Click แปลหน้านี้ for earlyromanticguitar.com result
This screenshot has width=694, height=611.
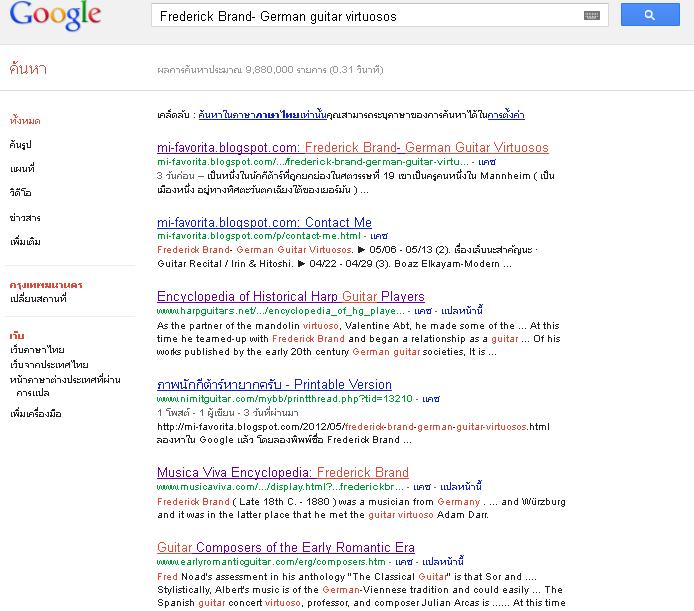[443, 562]
